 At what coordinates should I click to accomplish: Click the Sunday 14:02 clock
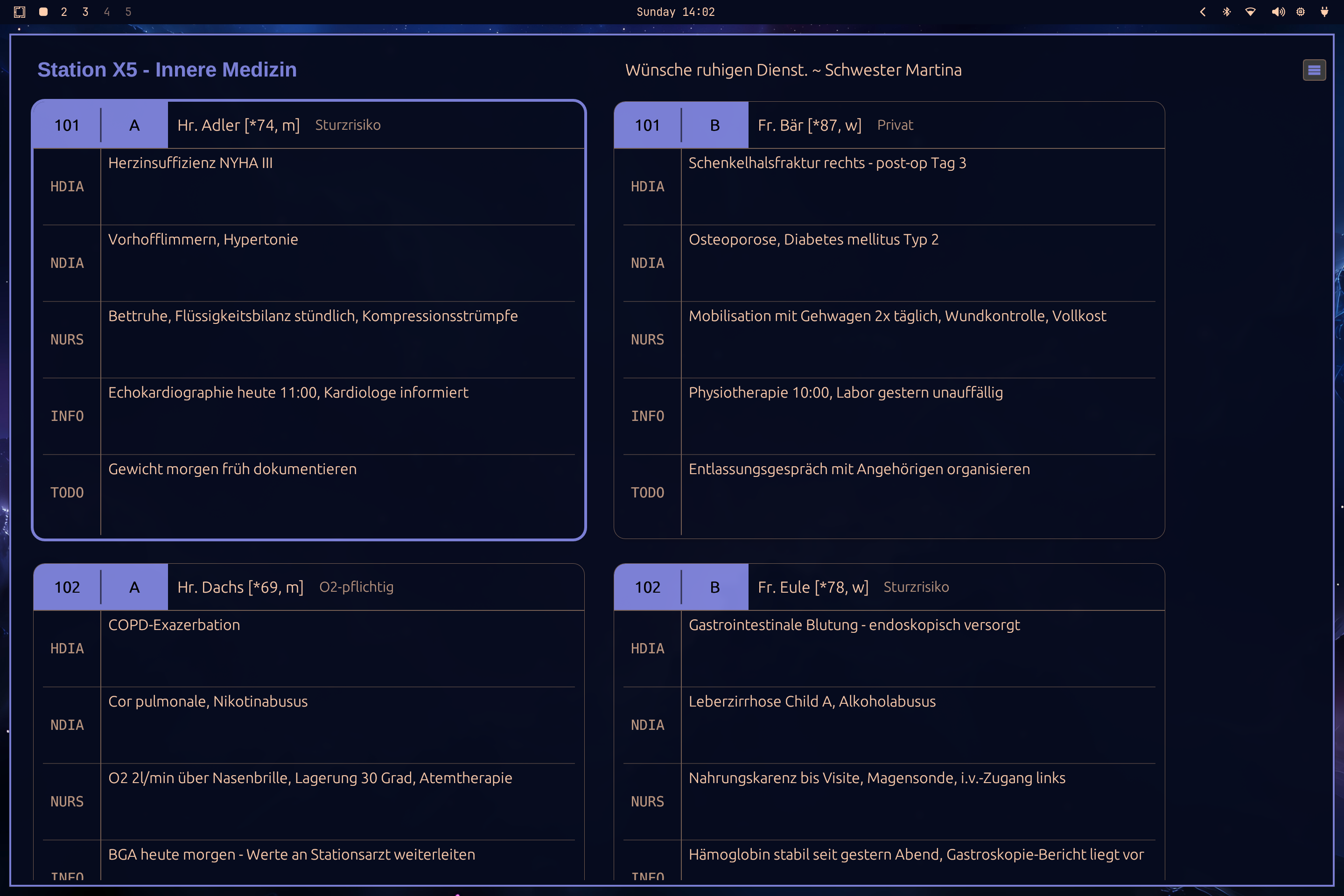click(x=675, y=11)
